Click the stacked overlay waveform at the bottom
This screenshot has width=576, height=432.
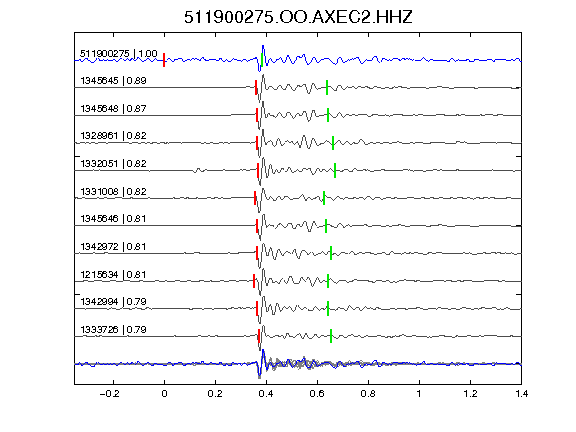pos(298,364)
